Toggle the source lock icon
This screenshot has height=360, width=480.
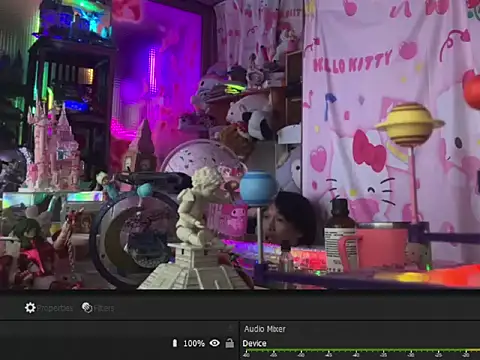pyautogui.click(x=230, y=343)
